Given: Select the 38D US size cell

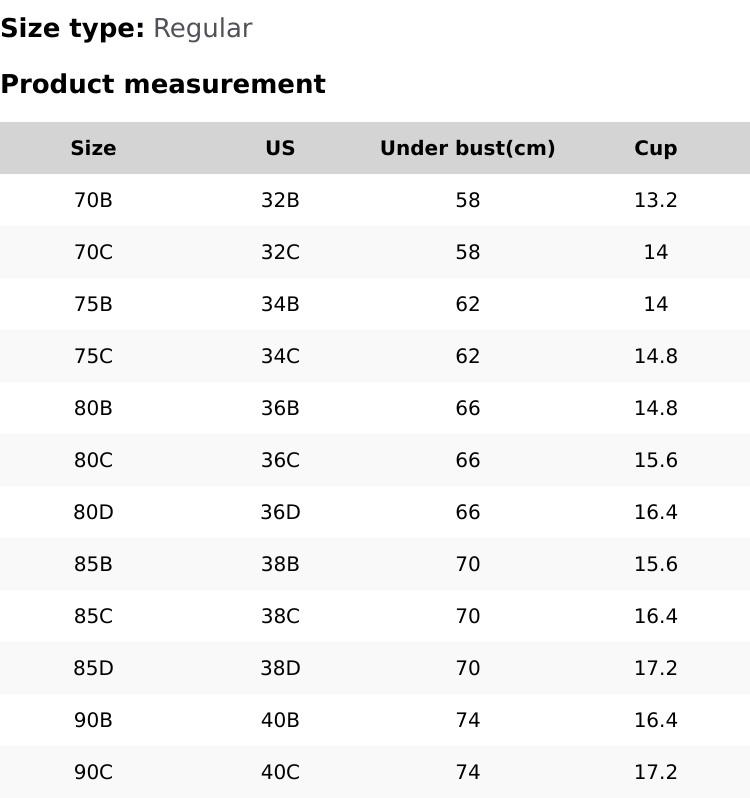Looking at the screenshot, I should (x=280, y=668).
